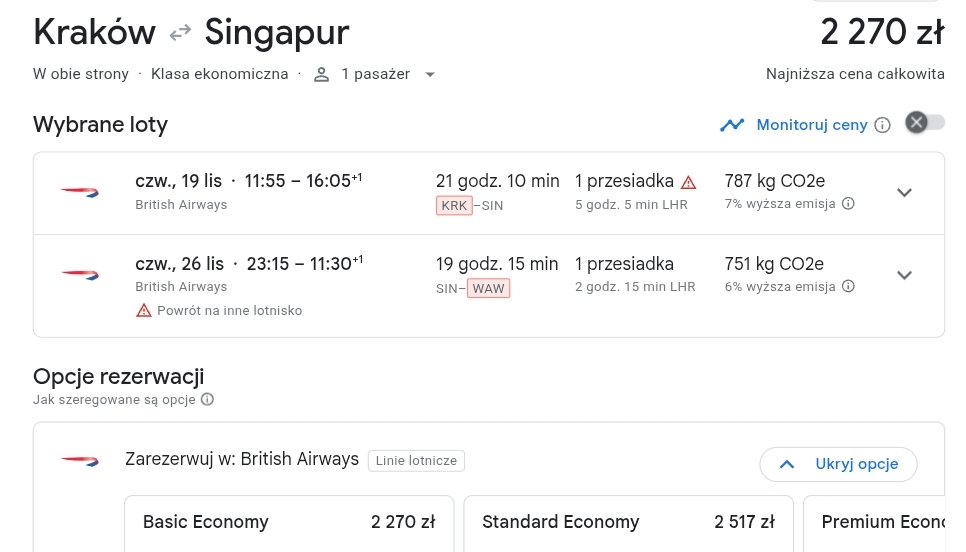Select the Standard Economy 2 517 zł fare
The width and height of the screenshot is (966, 552).
628,523
